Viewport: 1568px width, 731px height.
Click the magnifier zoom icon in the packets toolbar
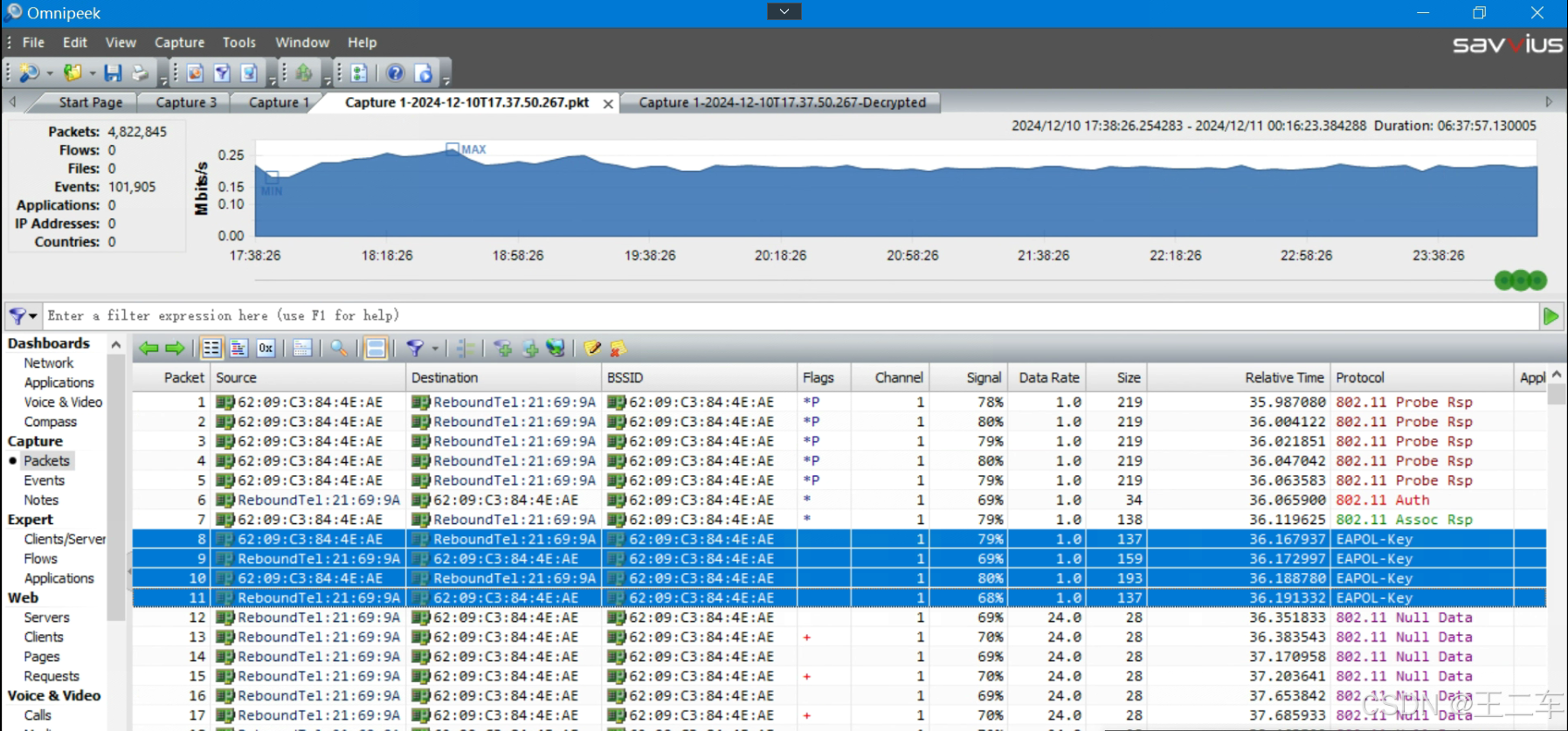tap(339, 348)
